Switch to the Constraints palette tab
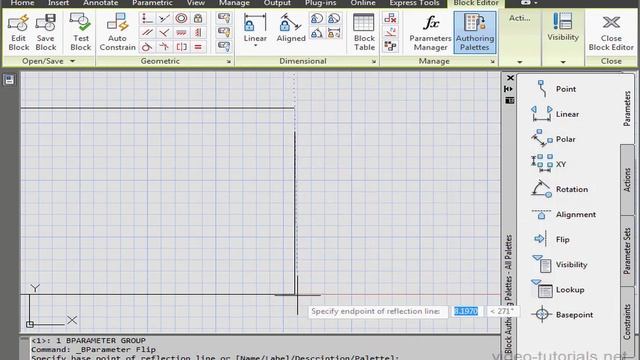640x360 pixels. [x=627, y=322]
